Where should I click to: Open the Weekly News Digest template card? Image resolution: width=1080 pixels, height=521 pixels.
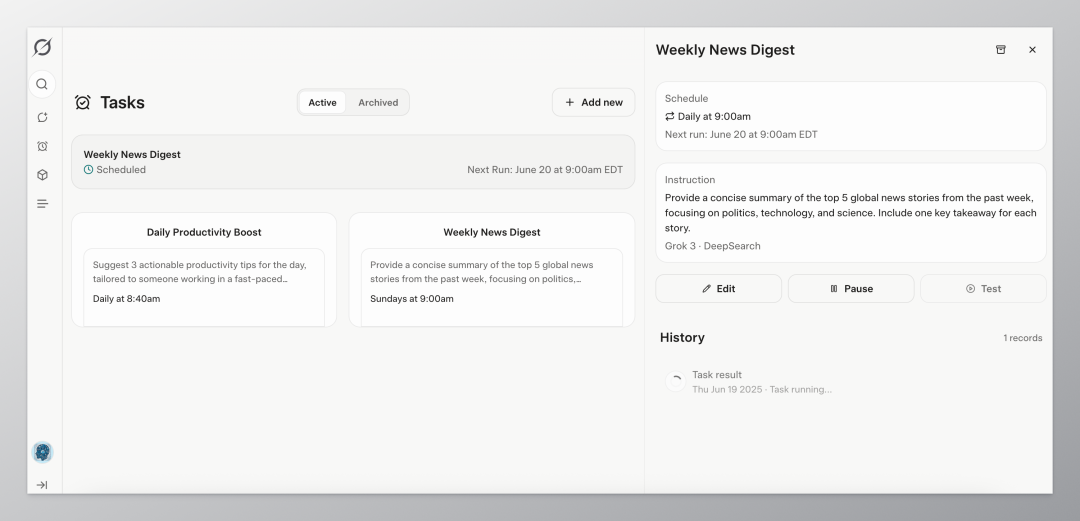tap(492, 269)
